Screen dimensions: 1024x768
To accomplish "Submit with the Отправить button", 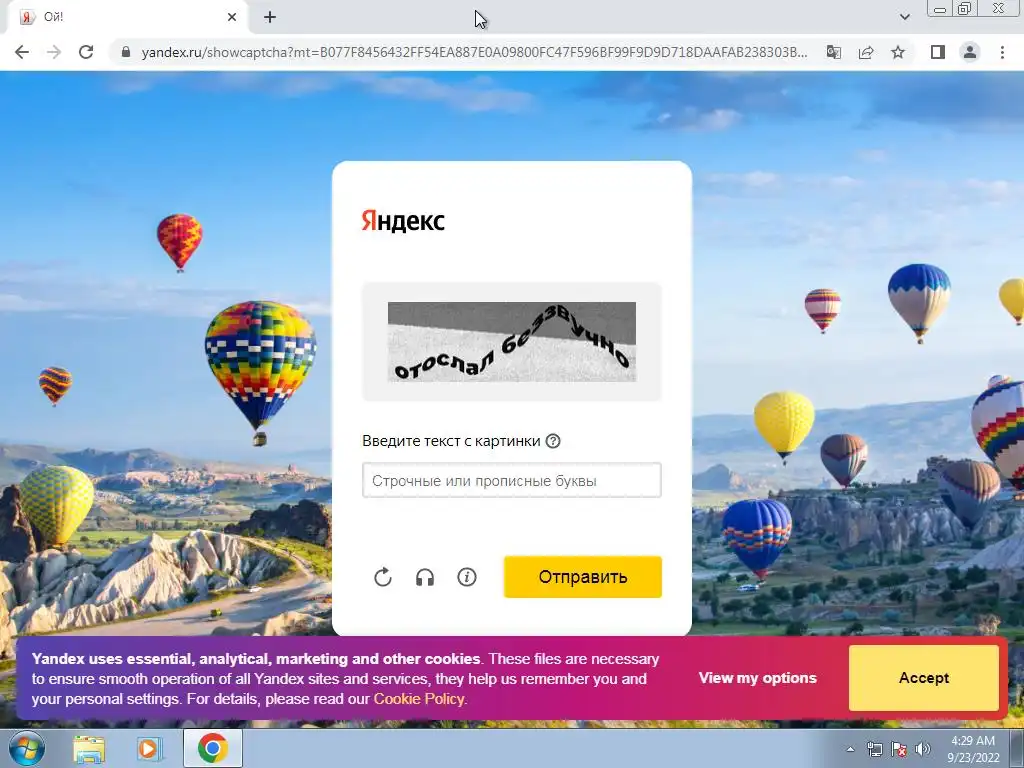I will tap(583, 577).
